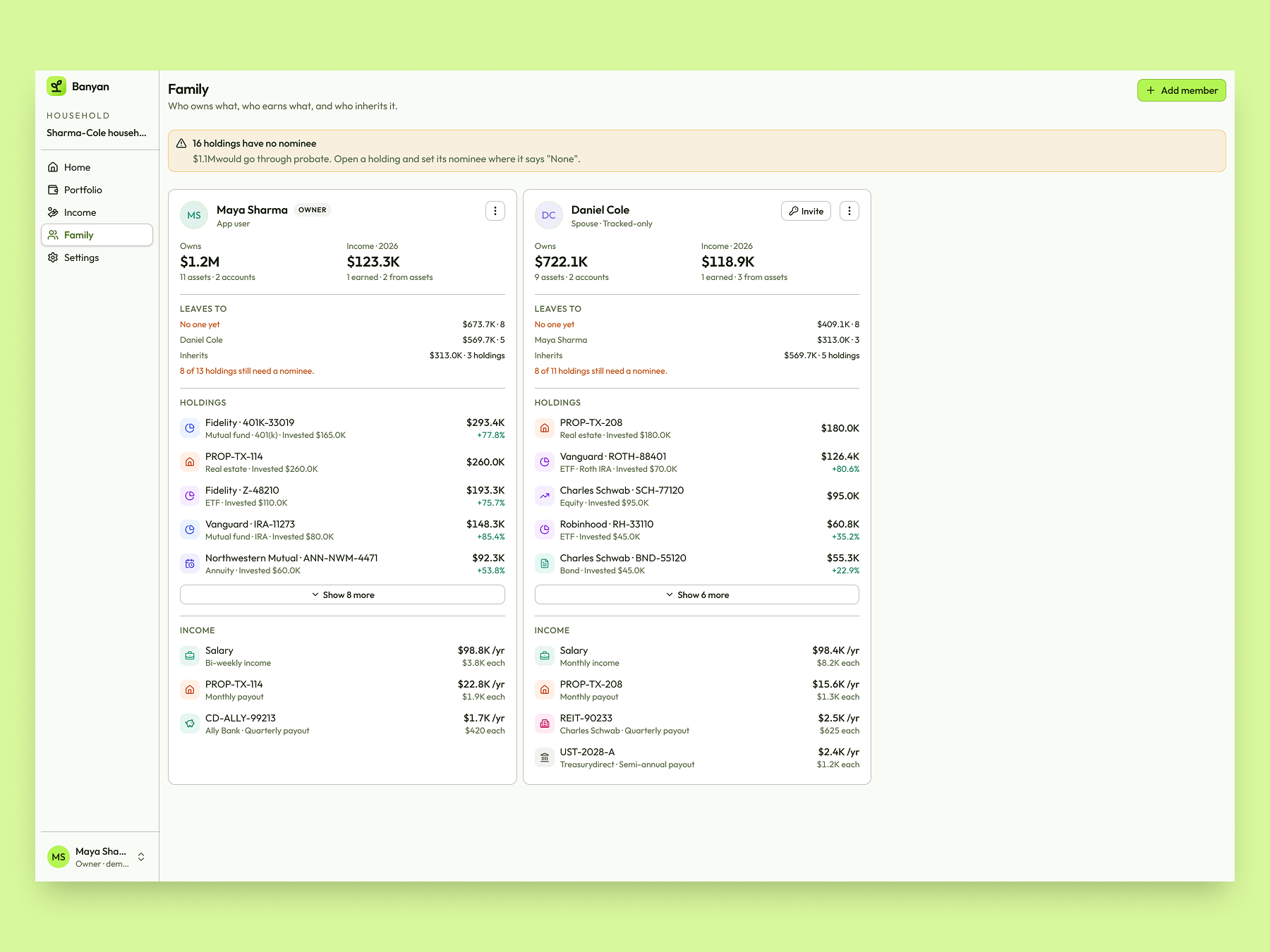Click Daniel's PROP-TX-208 holding house icon
Image resolution: width=1270 pixels, height=952 pixels.
[545, 428]
